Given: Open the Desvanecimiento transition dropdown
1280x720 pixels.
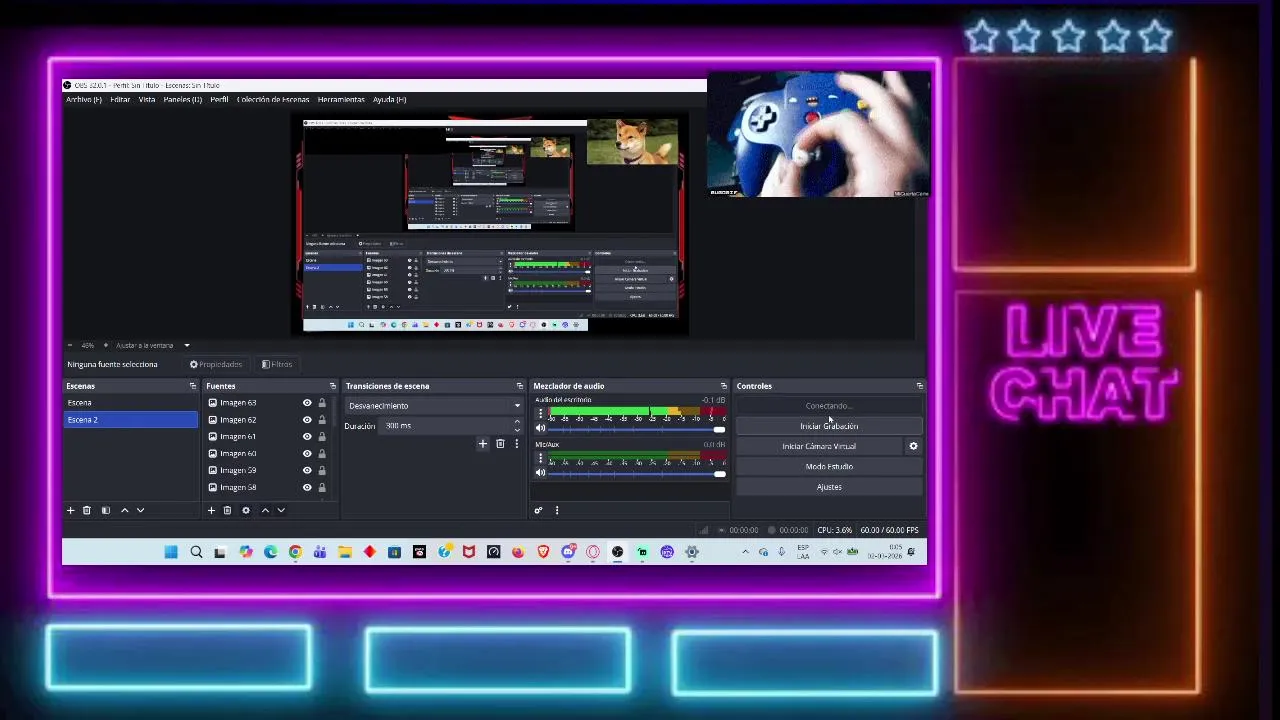Looking at the screenshot, I should [x=434, y=406].
